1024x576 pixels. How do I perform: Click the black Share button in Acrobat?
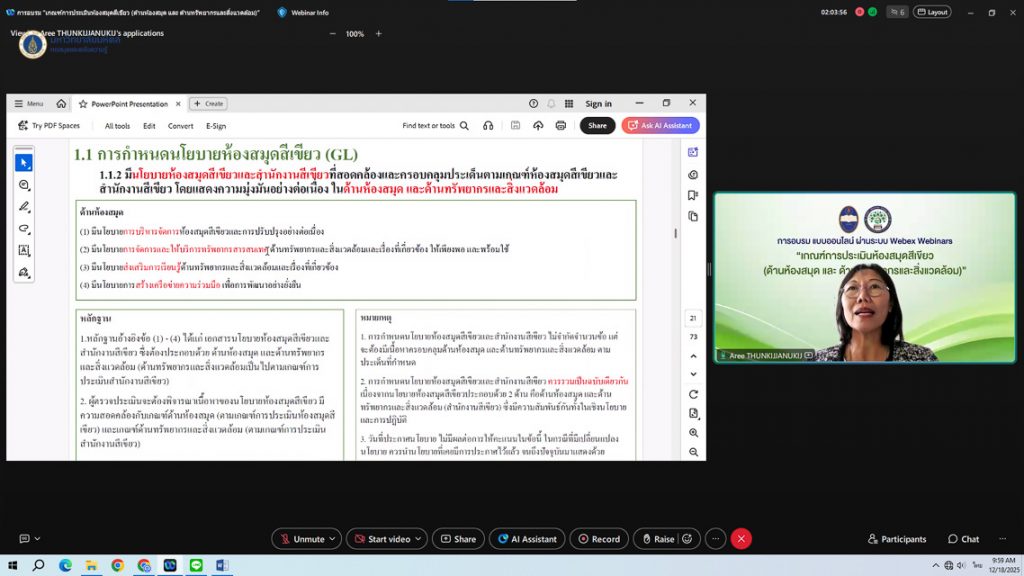pos(597,126)
